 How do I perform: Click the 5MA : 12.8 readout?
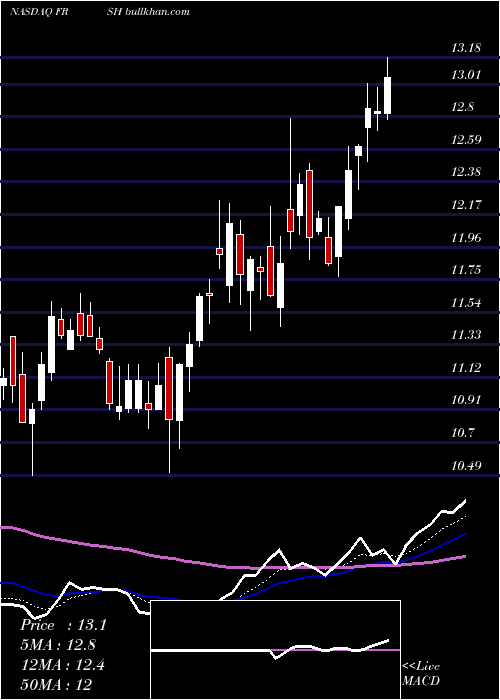pos(58,645)
